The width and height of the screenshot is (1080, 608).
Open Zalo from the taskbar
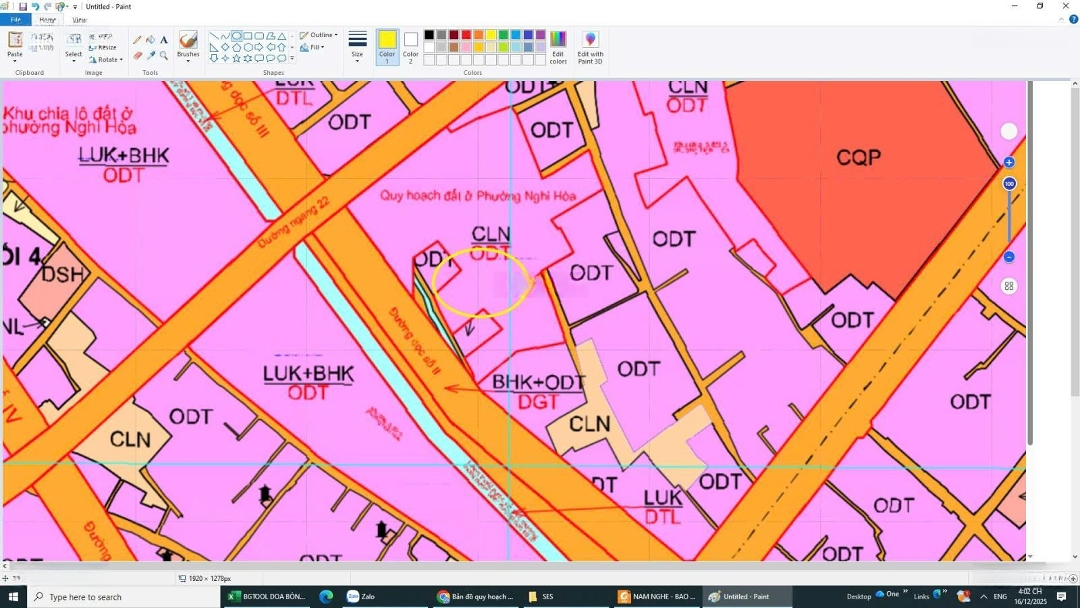tap(361, 597)
